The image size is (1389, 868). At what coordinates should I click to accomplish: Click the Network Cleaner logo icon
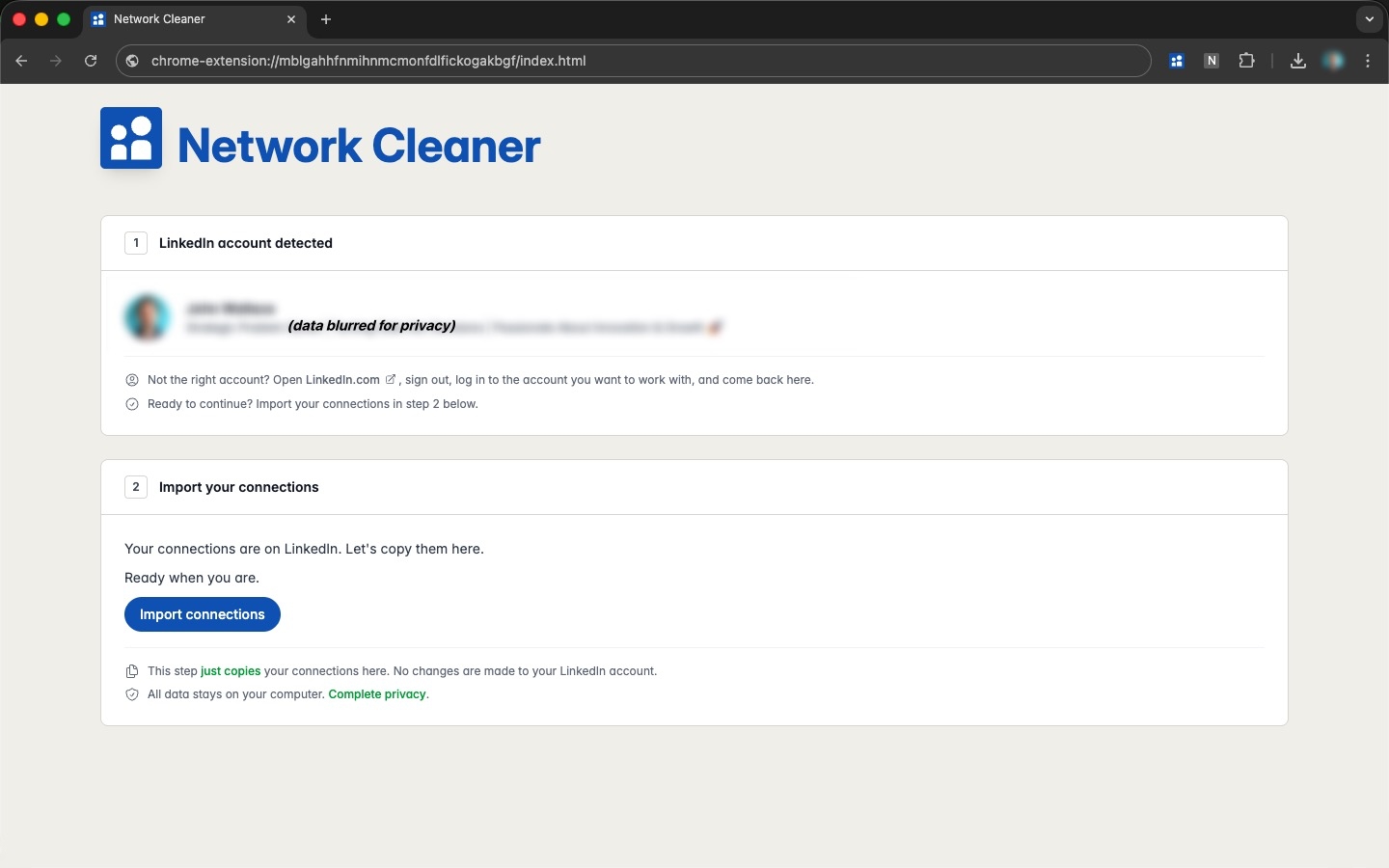[131, 138]
